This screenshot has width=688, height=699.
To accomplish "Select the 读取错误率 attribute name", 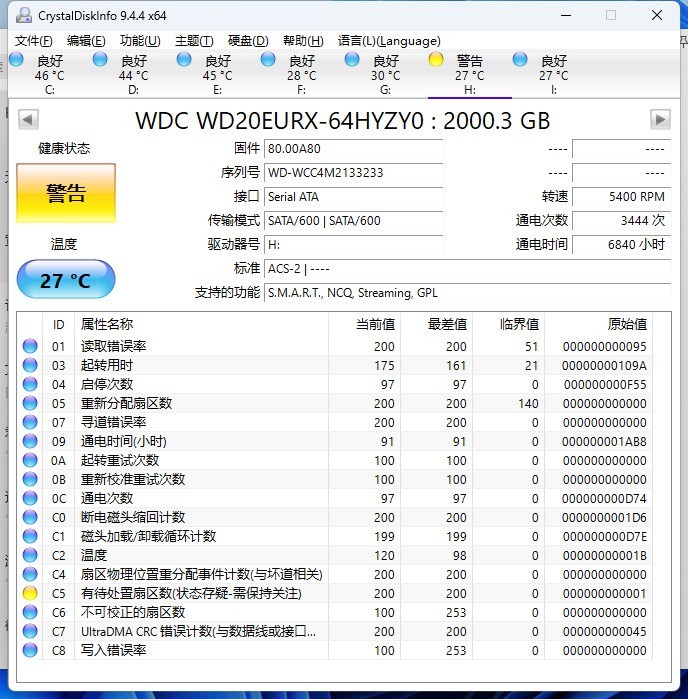I will click(x=113, y=346).
